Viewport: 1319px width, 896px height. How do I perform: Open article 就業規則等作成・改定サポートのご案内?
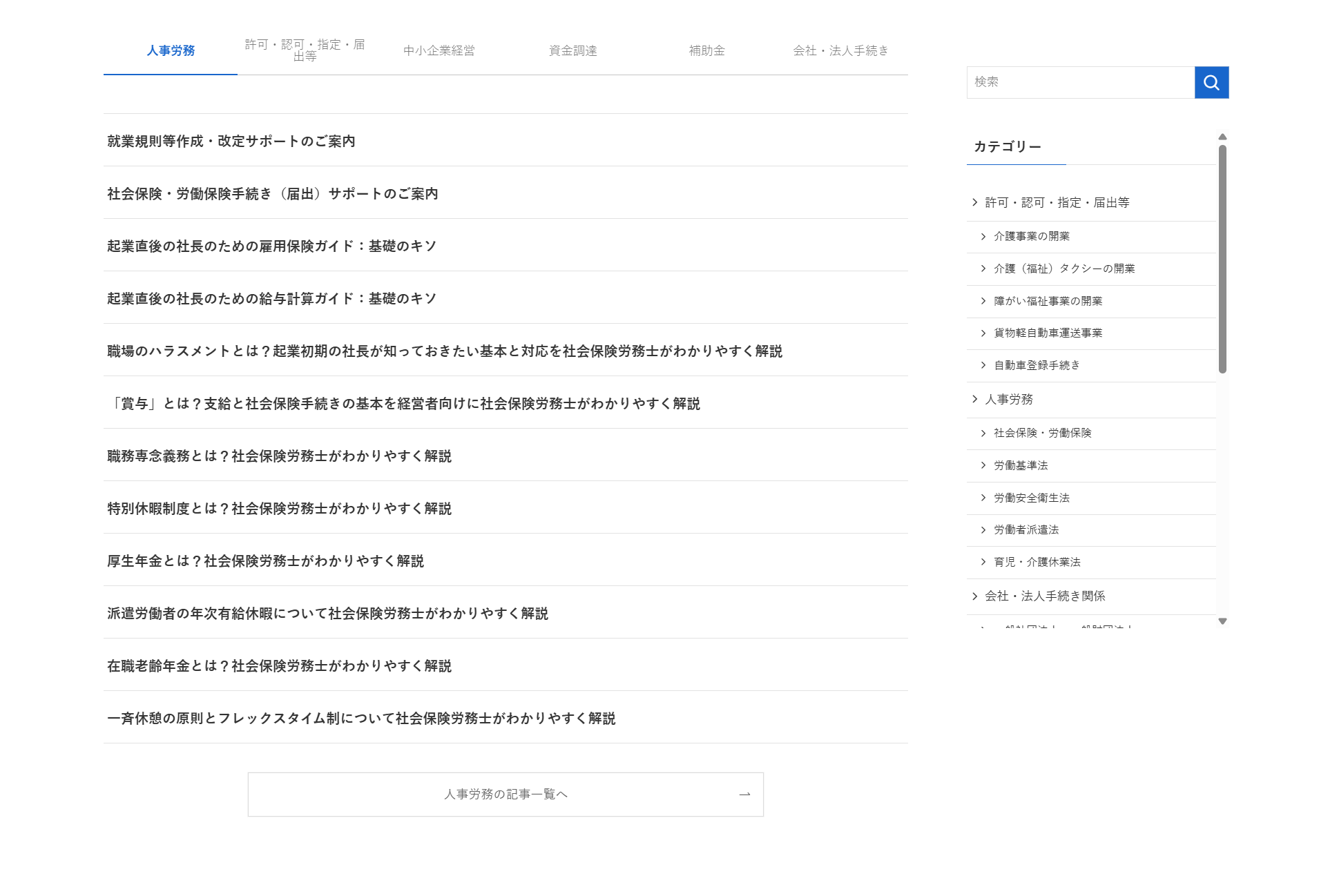(x=231, y=142)
